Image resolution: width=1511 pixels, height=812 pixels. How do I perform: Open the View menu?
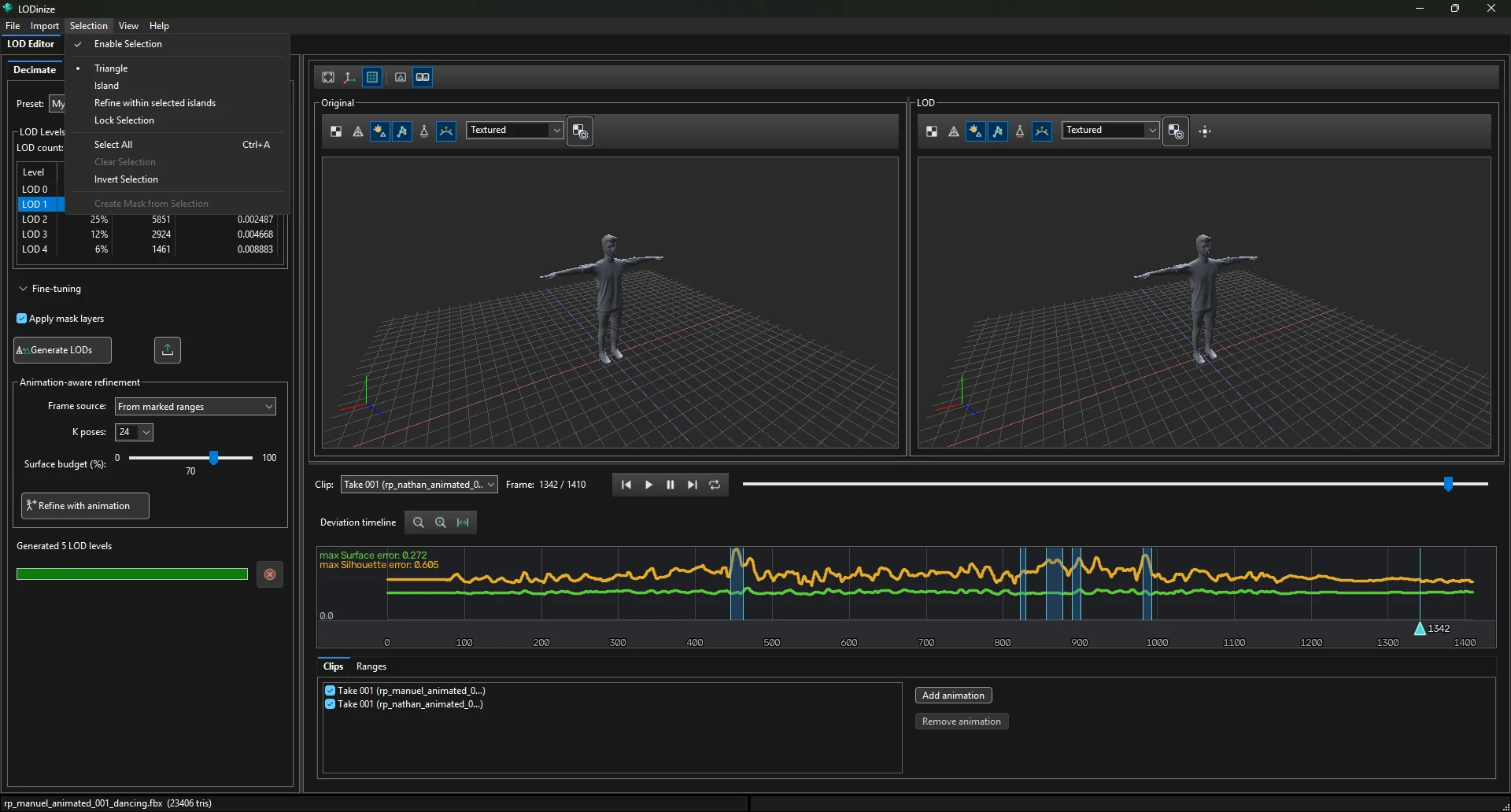[x=128, y=26]
